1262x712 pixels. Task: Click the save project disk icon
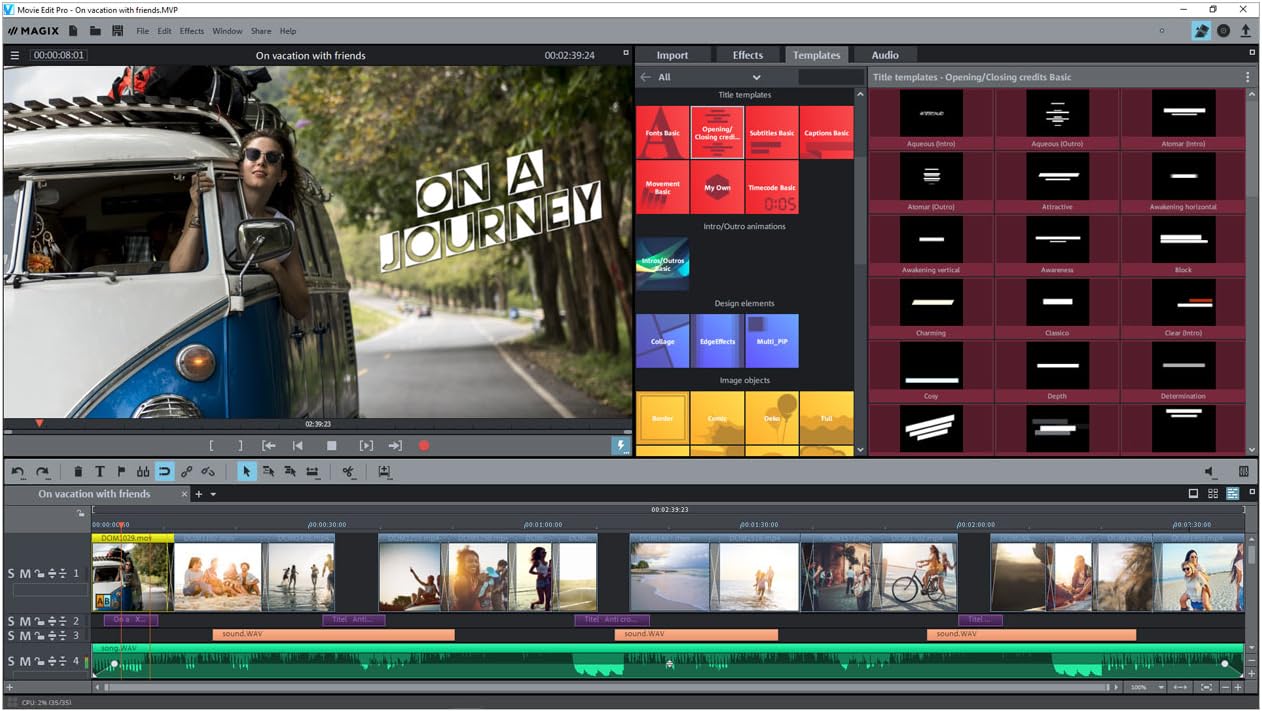coord(117,31)
